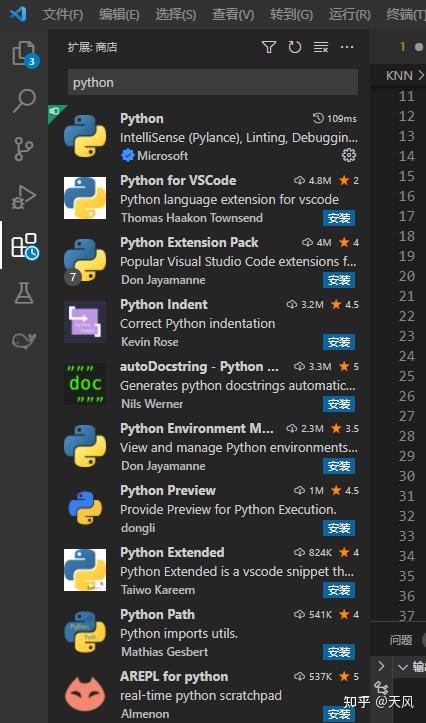Viewport: 426px width, 723px height.
Task: Install autoDocstring extension
Action: coord(339,404)
